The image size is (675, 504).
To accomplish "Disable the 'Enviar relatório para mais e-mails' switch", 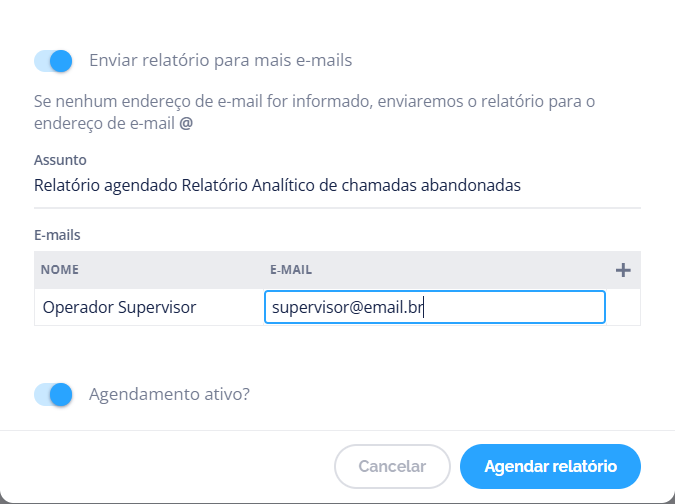I will 54,61.
